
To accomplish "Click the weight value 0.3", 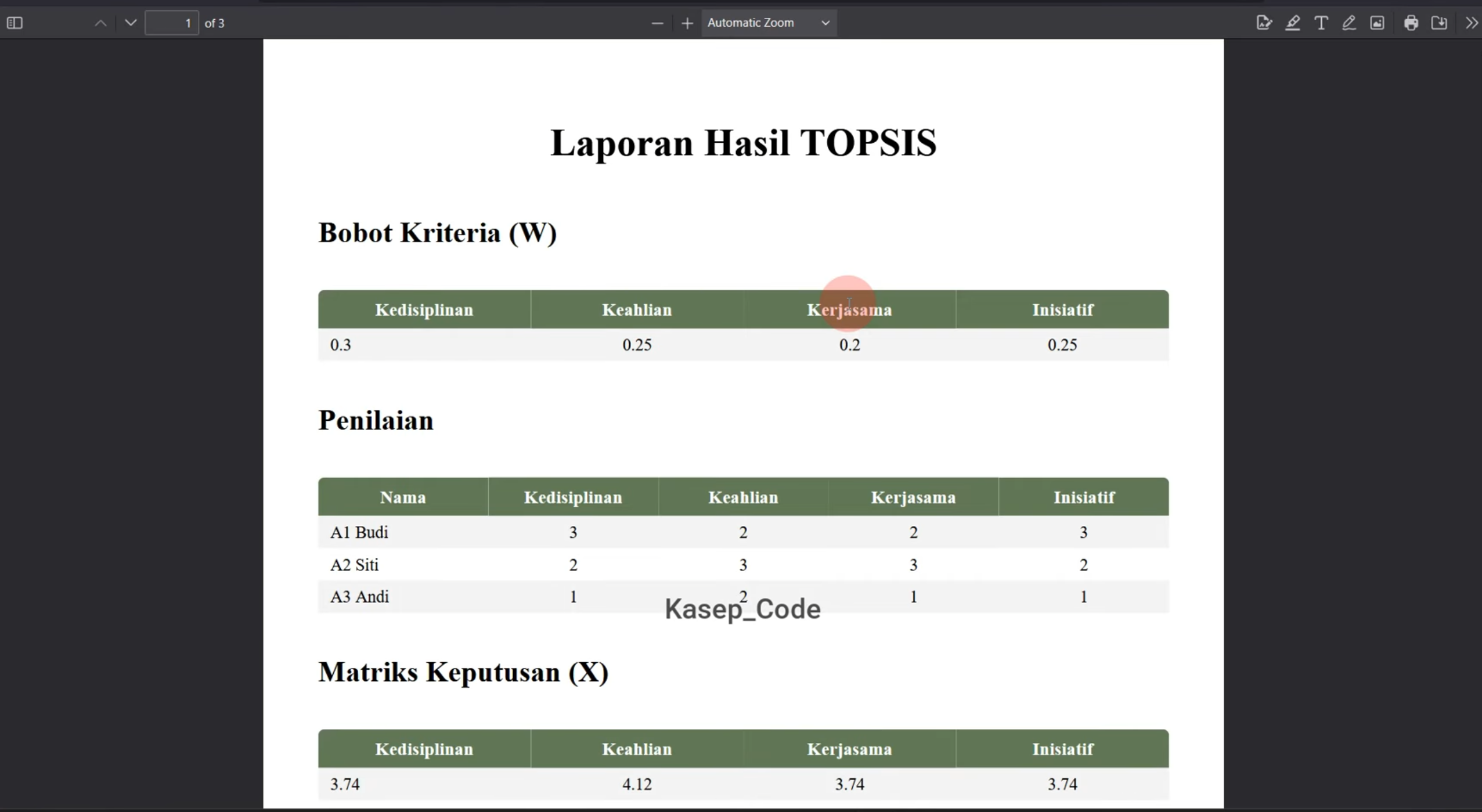I will point(341,345).
